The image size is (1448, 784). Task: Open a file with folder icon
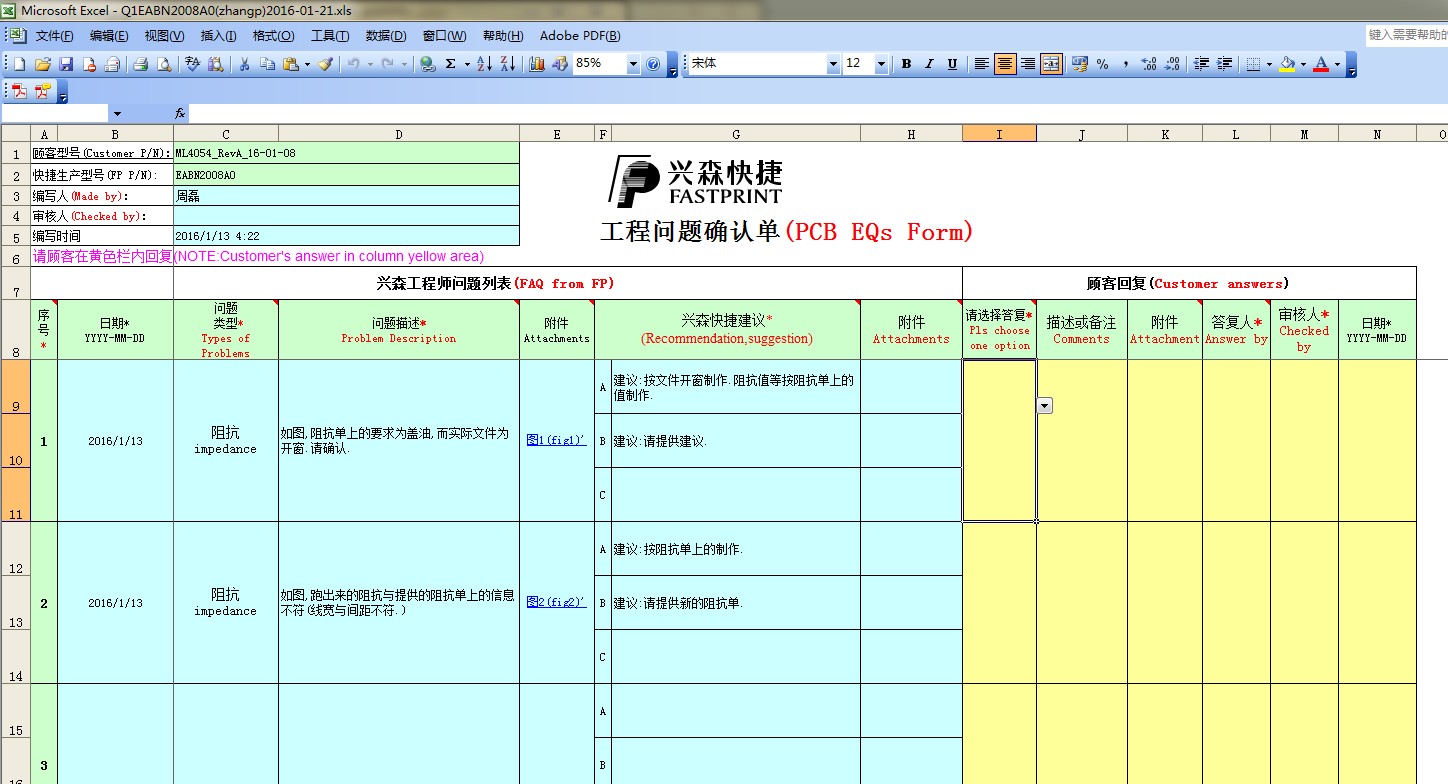pos(42,64)
